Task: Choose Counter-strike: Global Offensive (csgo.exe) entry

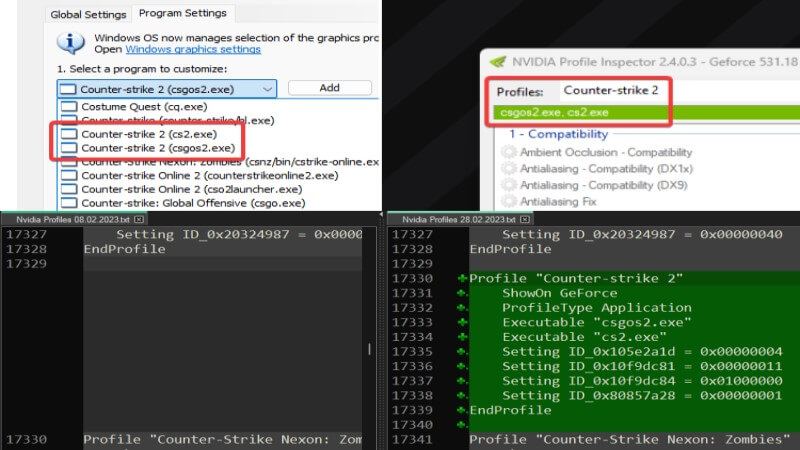Action: (x=192, y=202)
